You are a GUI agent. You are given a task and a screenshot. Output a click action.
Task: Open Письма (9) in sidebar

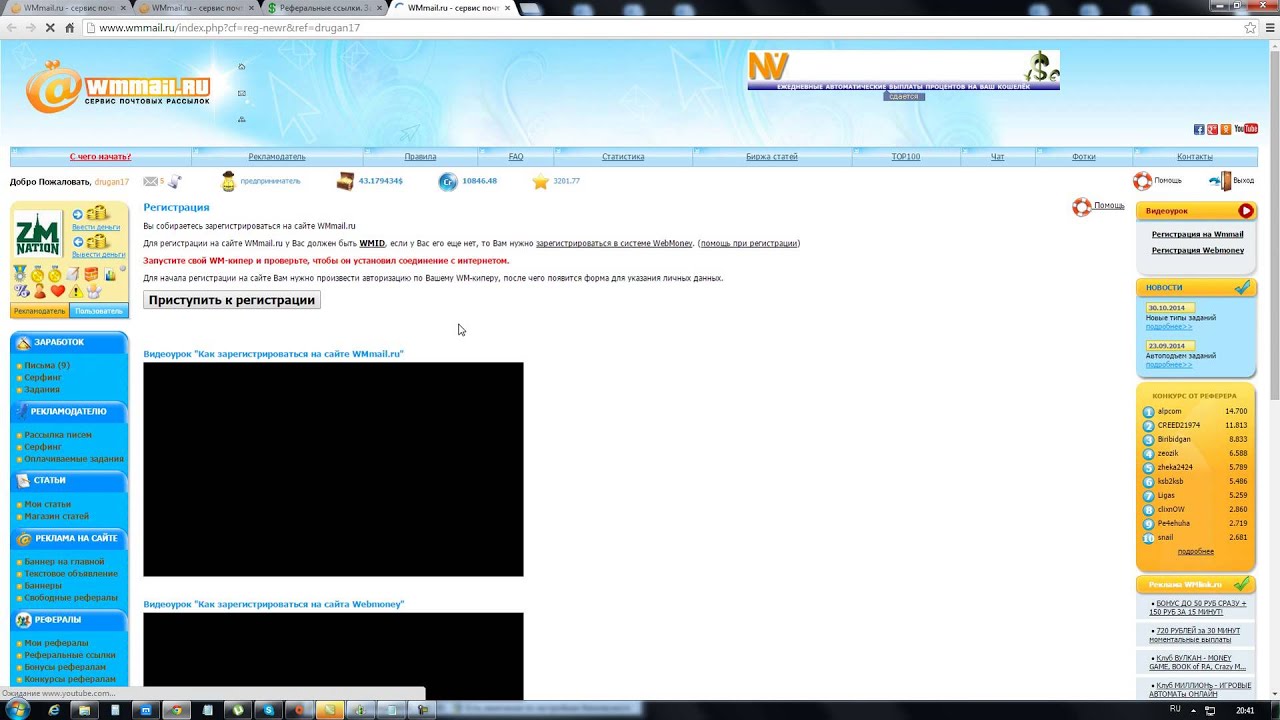(47, 365)
